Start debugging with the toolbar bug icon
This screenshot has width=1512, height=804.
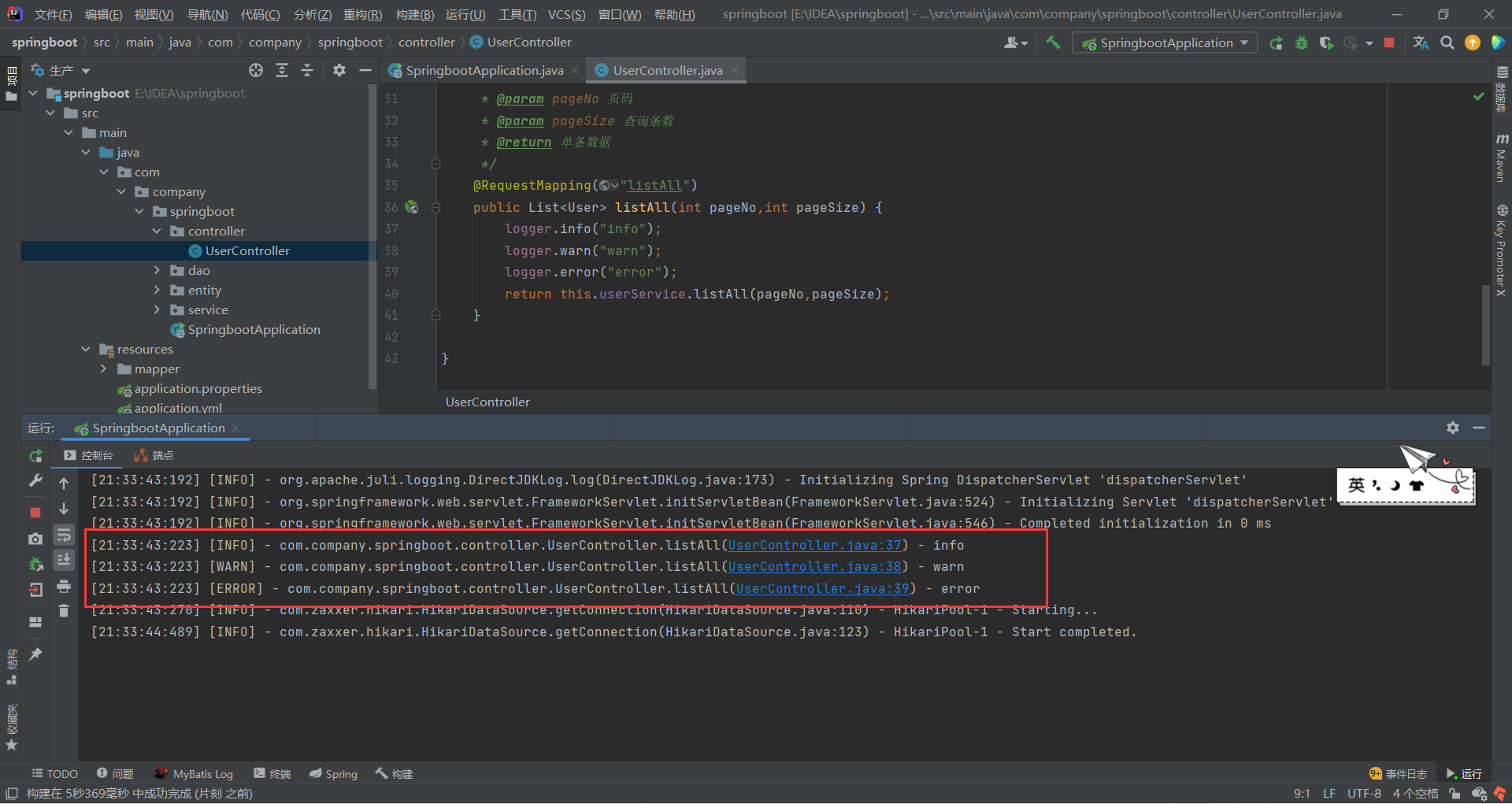point(1301,43)
